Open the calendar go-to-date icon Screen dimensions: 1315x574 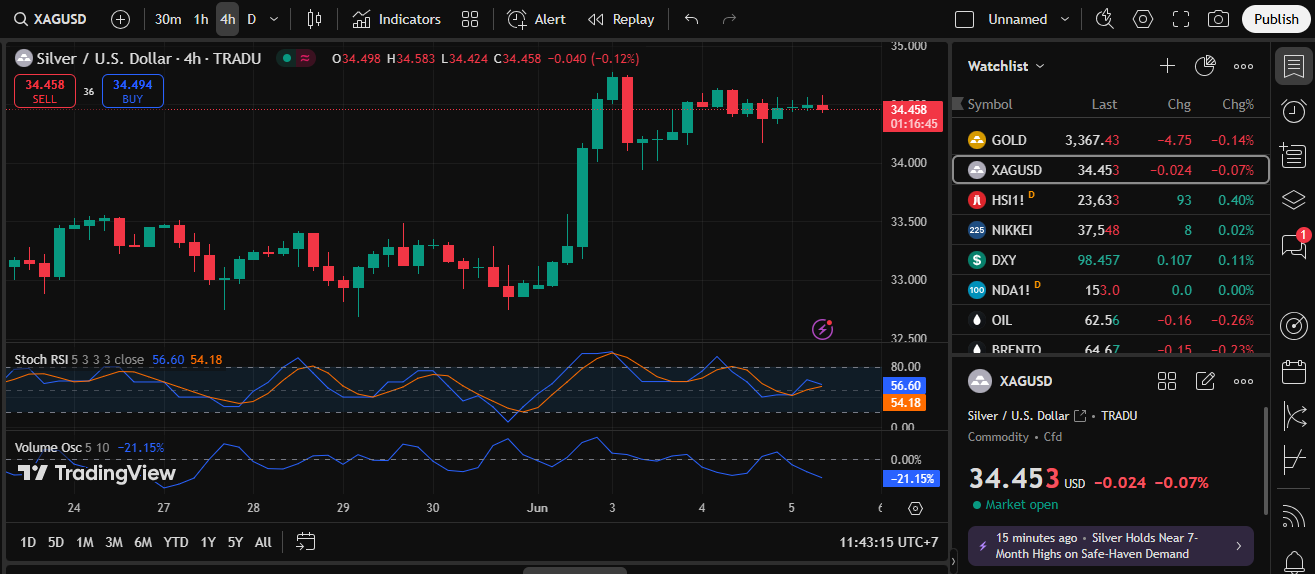(x=306, y=542)
